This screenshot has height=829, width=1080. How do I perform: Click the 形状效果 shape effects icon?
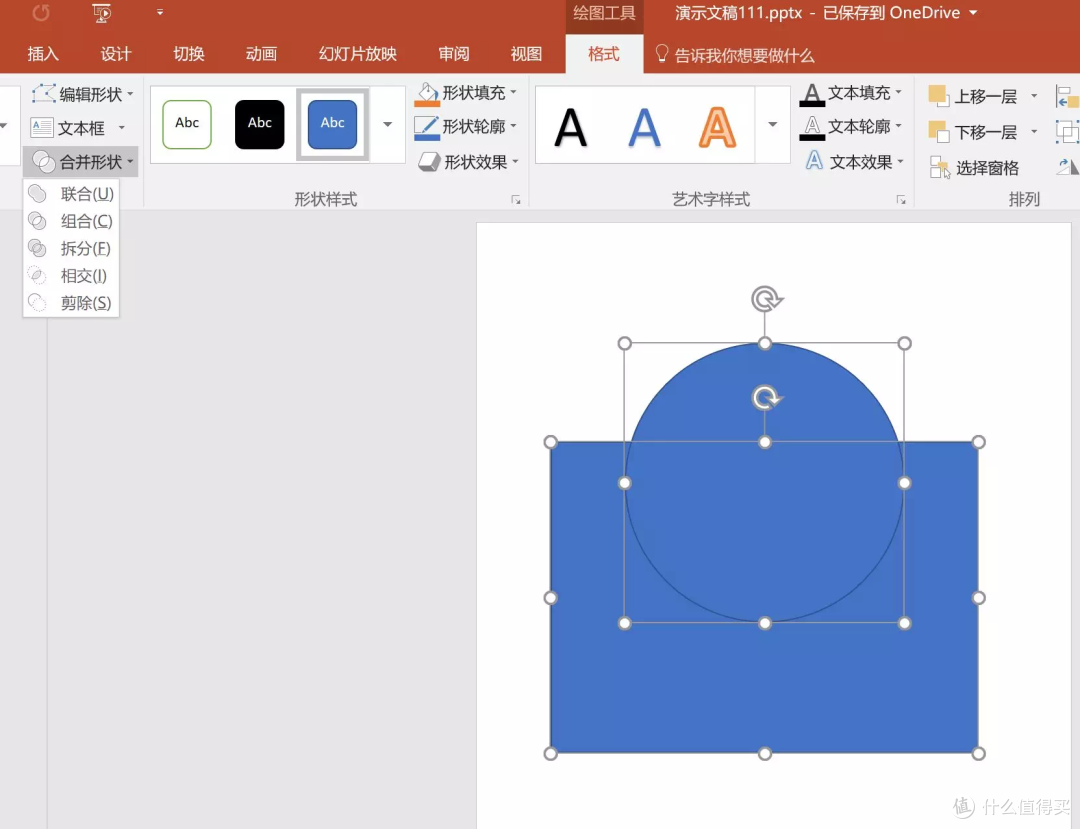[429, 161]
